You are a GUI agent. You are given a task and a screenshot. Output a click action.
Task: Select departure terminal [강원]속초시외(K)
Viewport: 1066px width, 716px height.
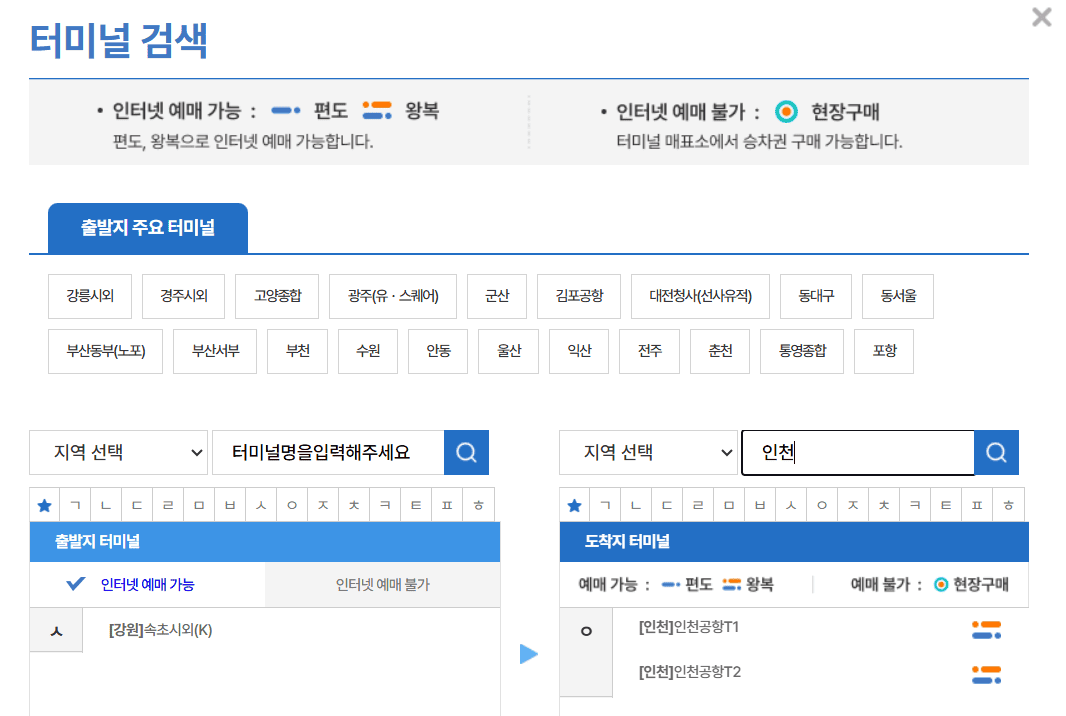click(x=160, y=630)
